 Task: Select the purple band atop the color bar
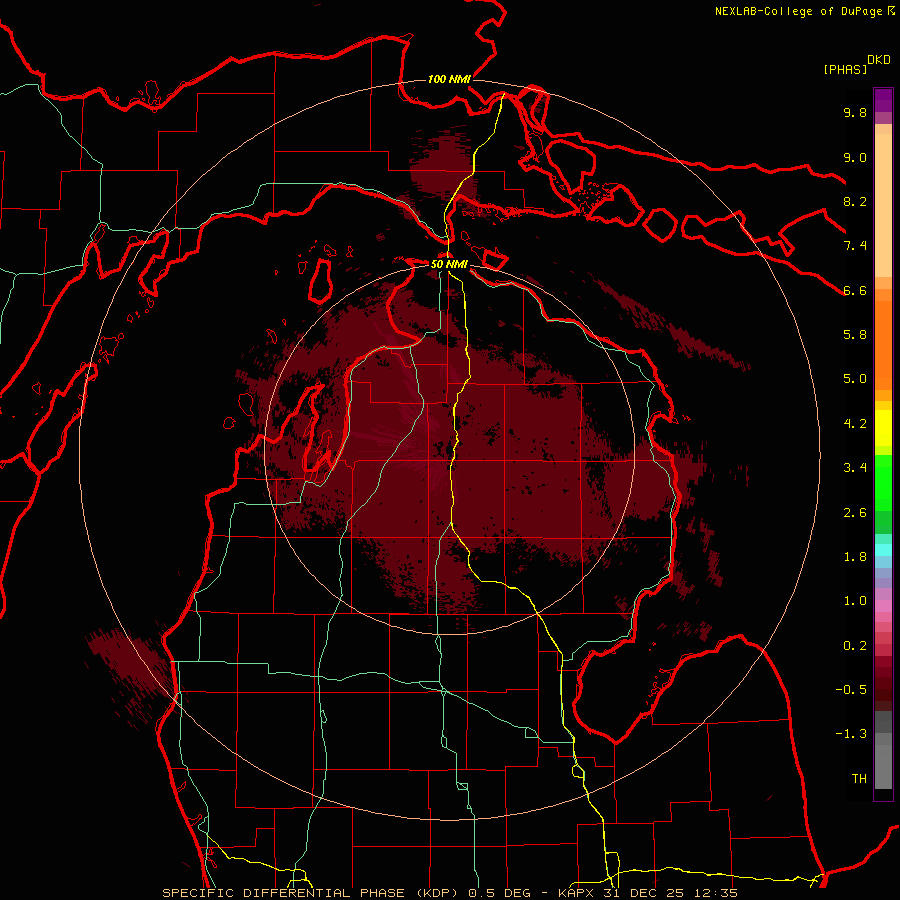tap(883, 100)
